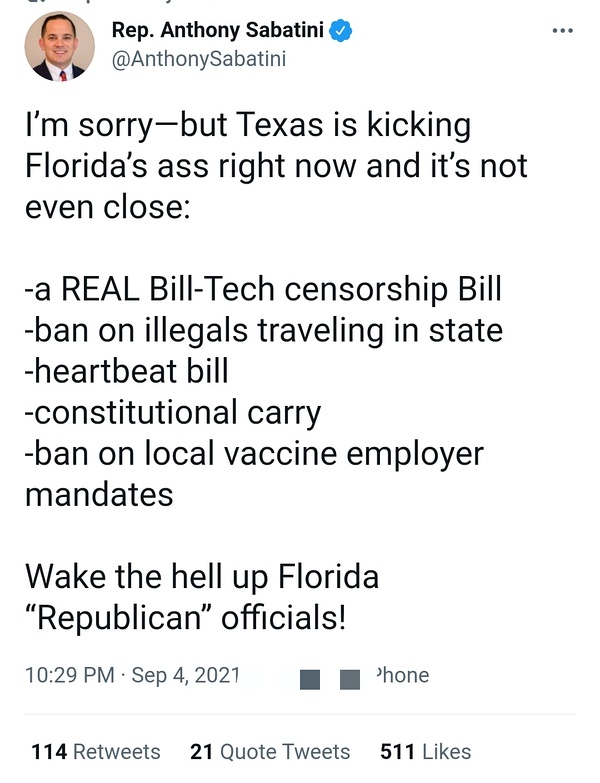Click the blue verified badge
Screen dimensions: 600x783
[341, 32]
